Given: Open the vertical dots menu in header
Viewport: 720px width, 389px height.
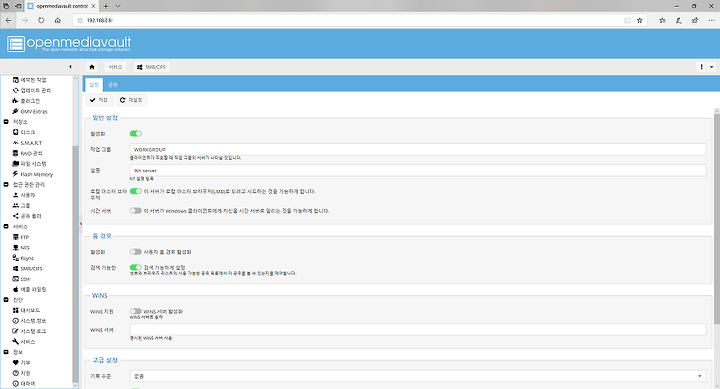Looking at the screenshot, I should pyautogui.click(x=702, y=67).
